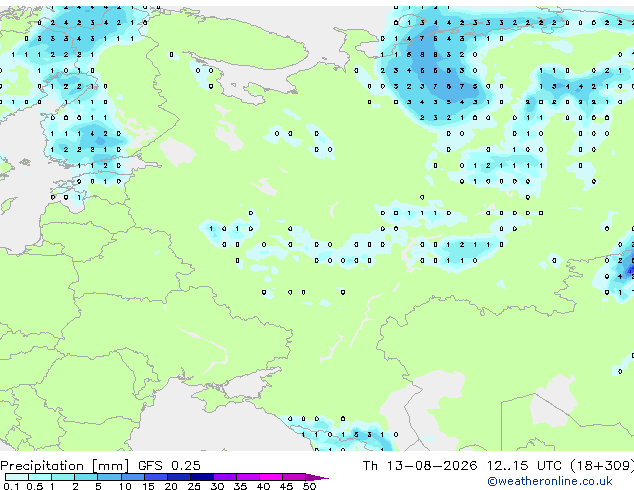This screenshot has width=634, height=490.
Task: Choose the 25–30 mm dark navy swatch
Action: click(202, 477)
